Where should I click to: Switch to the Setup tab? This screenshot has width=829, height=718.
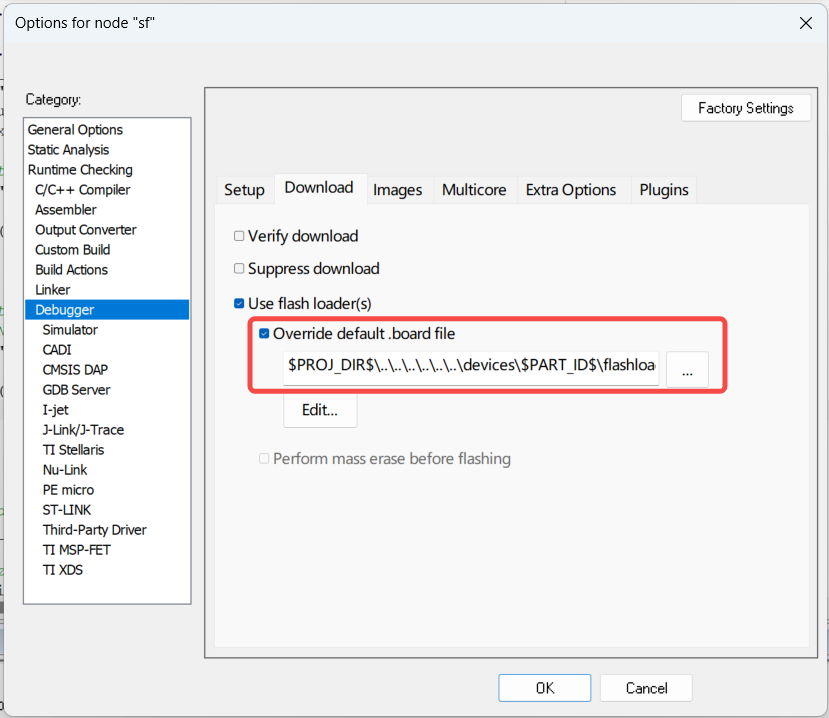[244, 190]
